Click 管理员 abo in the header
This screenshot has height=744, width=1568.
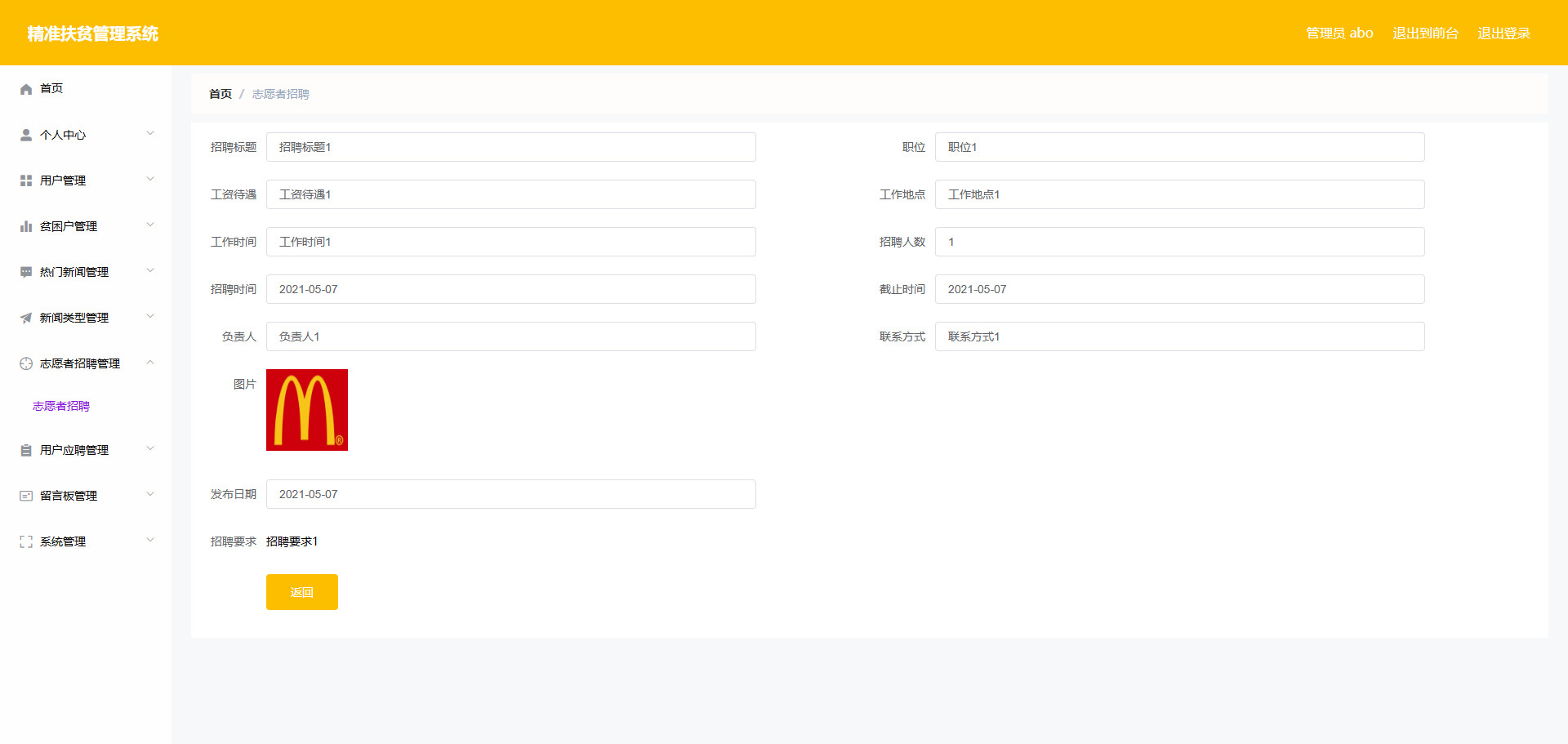click(1339, 33)
